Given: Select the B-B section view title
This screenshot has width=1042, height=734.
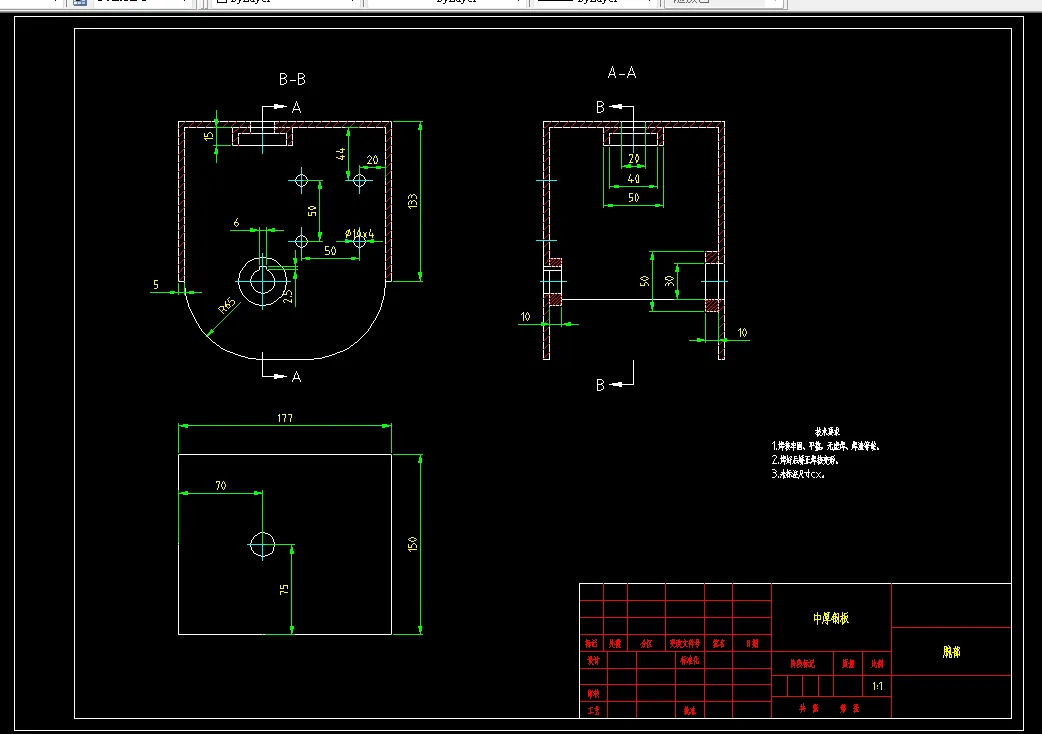Looking at the screenshot, I should click(x=292, y=79).
